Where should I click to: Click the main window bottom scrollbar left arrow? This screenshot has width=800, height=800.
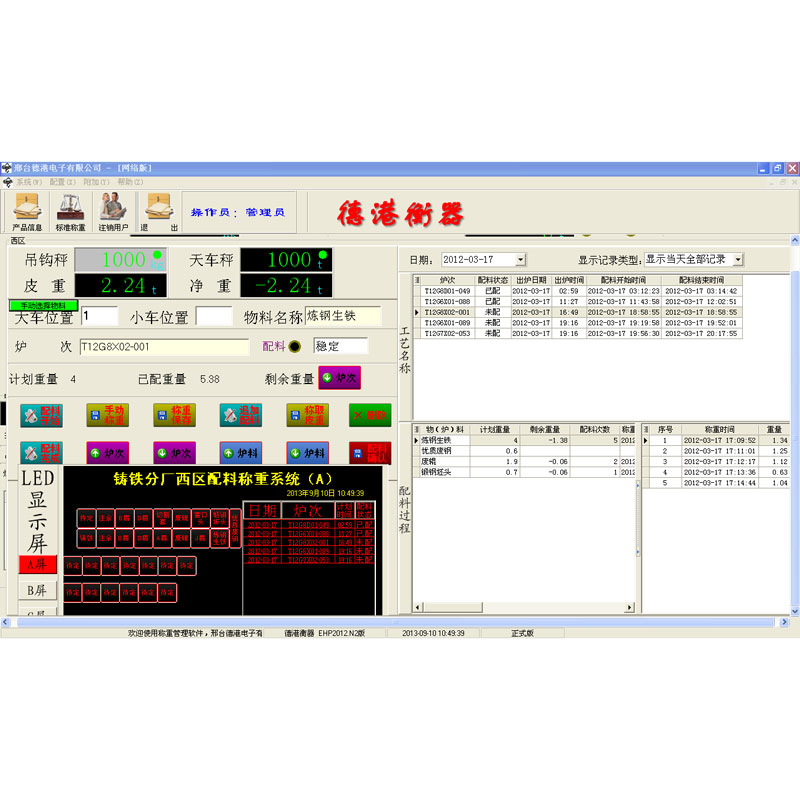5,622
